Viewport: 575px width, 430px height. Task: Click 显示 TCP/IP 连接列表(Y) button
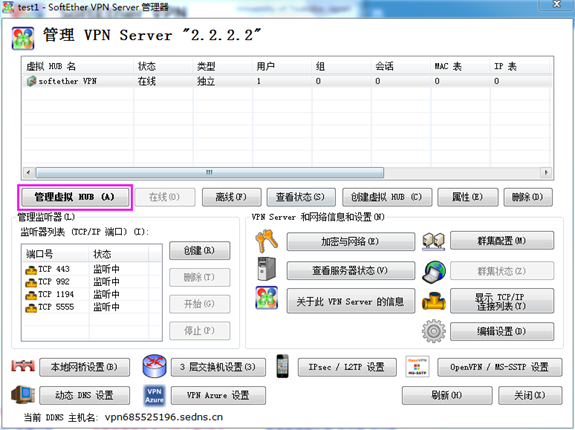coord(502,301)
